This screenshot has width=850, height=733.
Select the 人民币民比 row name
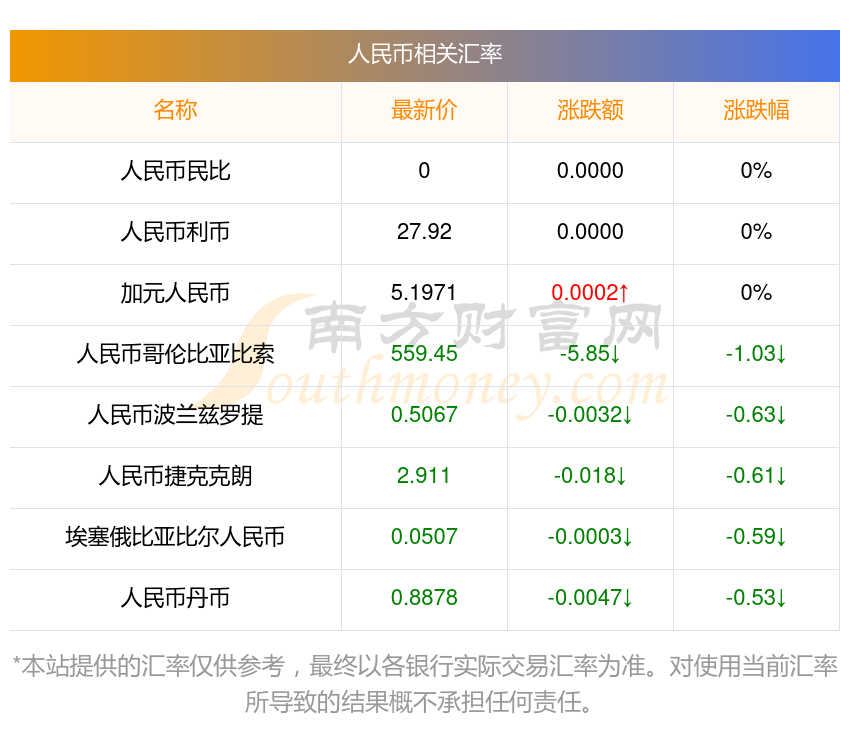point(175,171)
